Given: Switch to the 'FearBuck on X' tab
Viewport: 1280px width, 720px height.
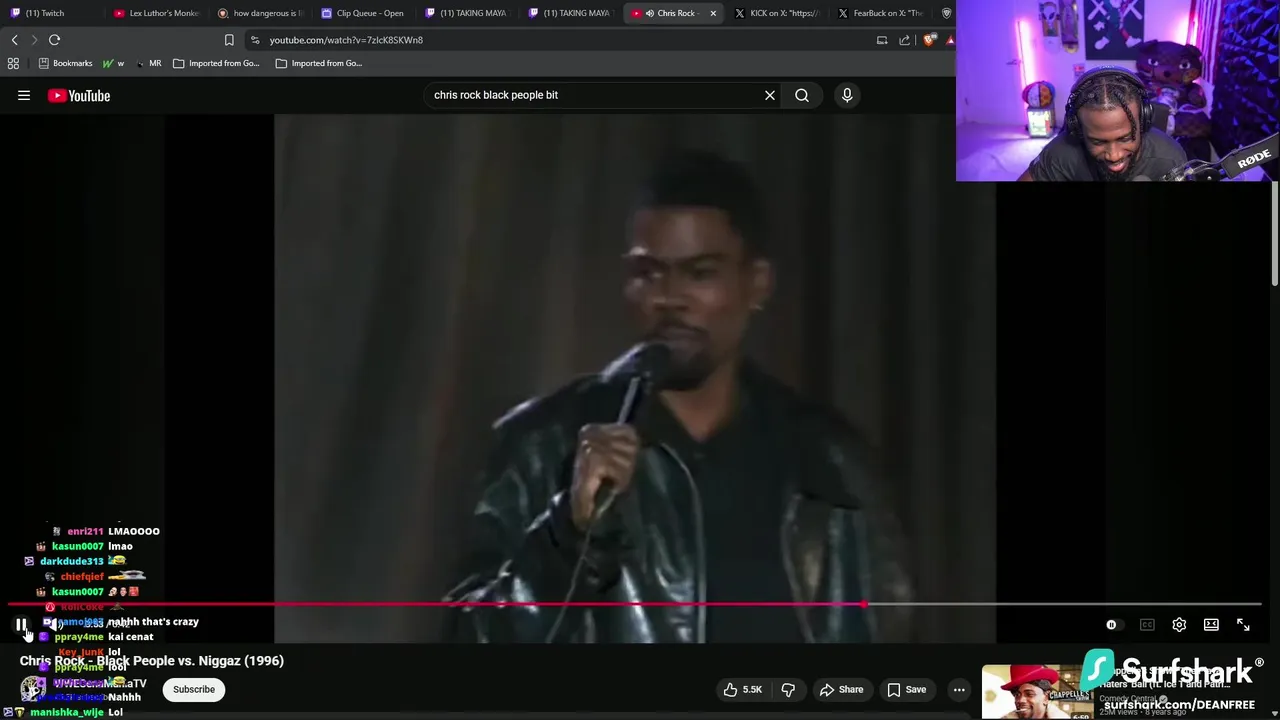Looking at the screenshot, I should point(882,13).
